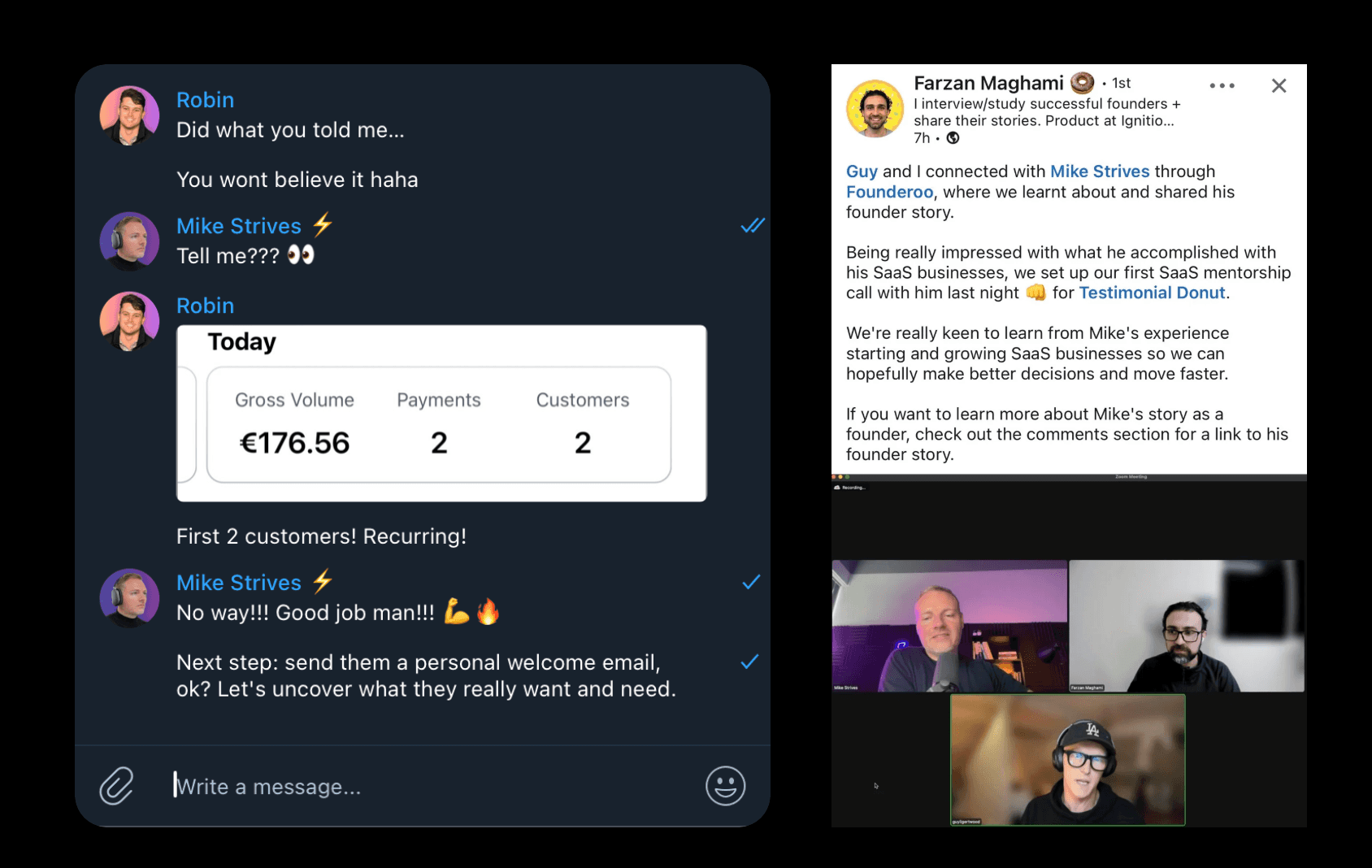Open the emoji picker smiley icon
The height and width of the screenshot is (868, 1372).
pos(725,785)
